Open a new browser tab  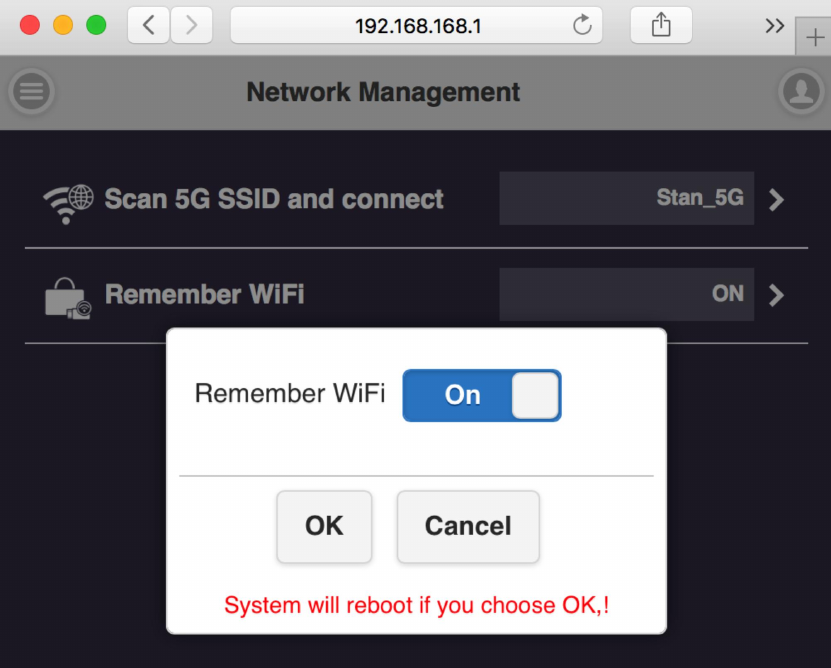point(814,37)
